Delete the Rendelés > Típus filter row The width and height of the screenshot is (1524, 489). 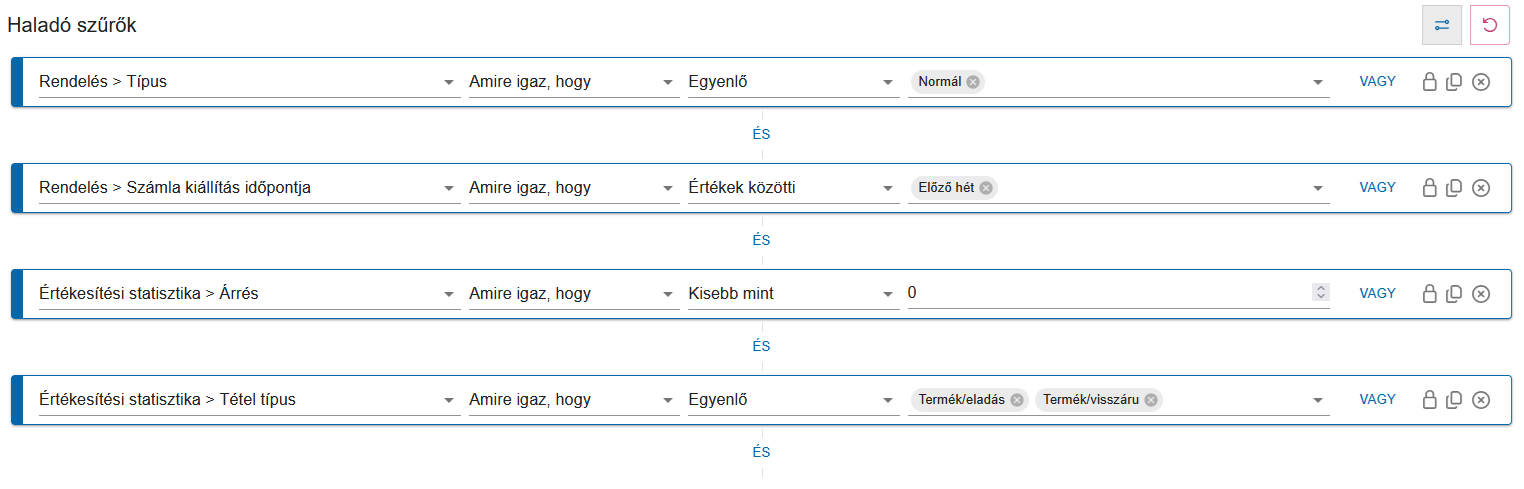[1481, 82]
